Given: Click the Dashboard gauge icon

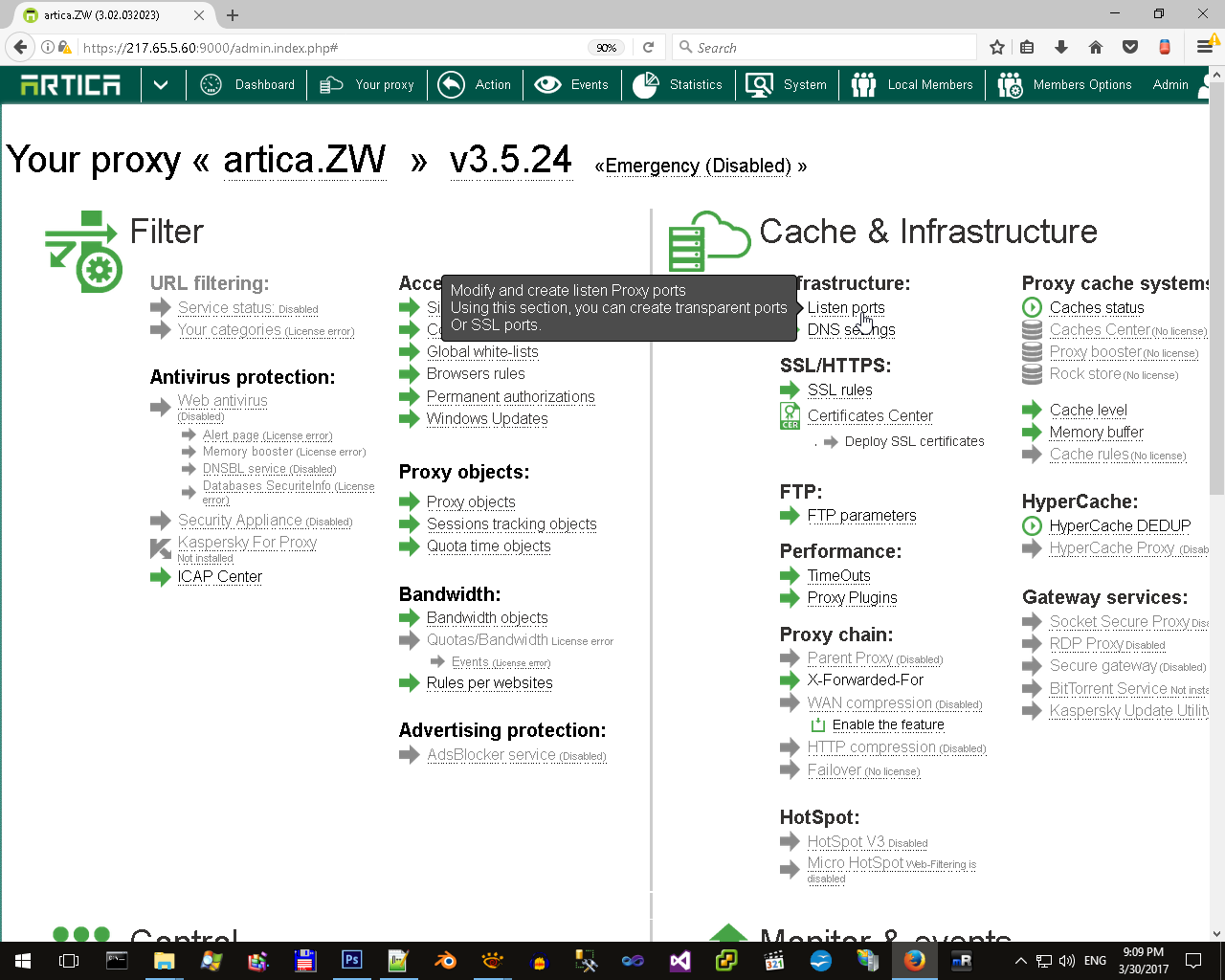Looking at the screenshot, I should (x=211, y=85).
